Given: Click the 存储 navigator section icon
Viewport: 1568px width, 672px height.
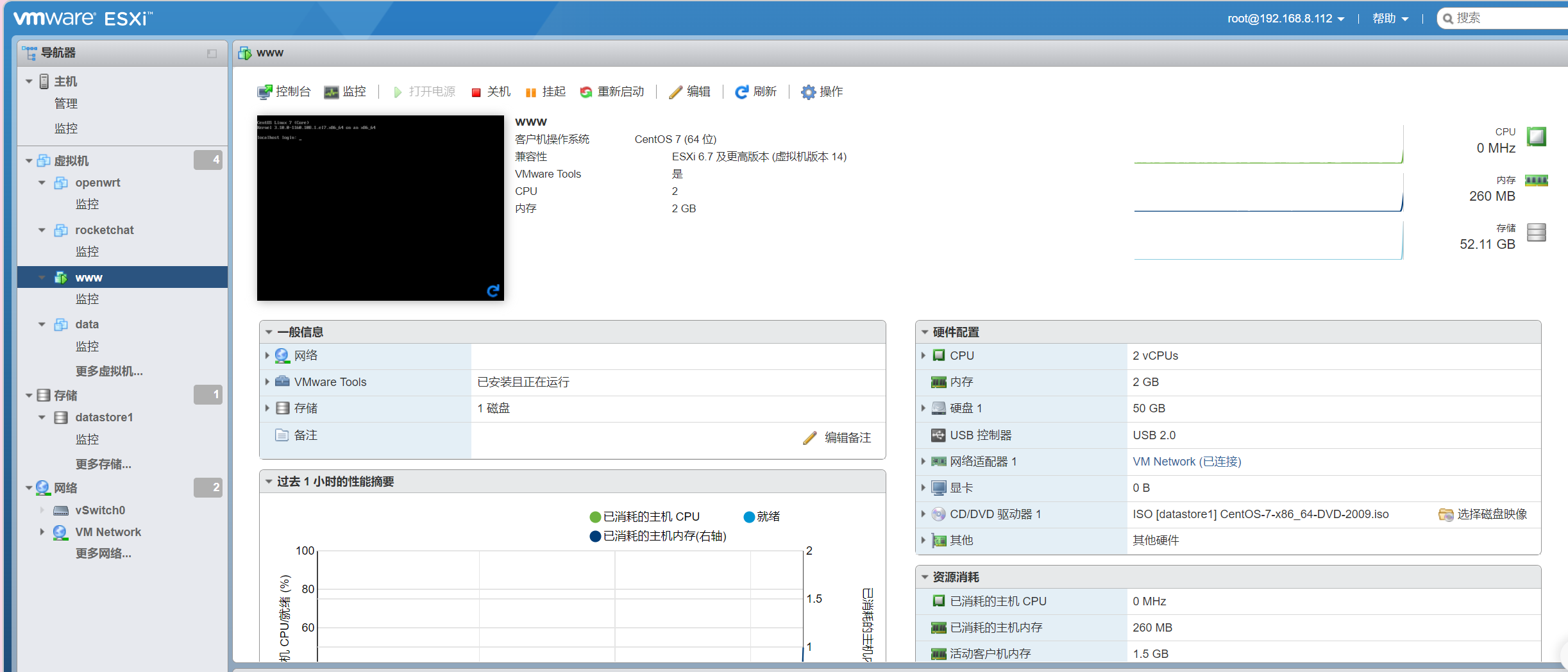Looking at the screenshot, I should coord(43,395).
